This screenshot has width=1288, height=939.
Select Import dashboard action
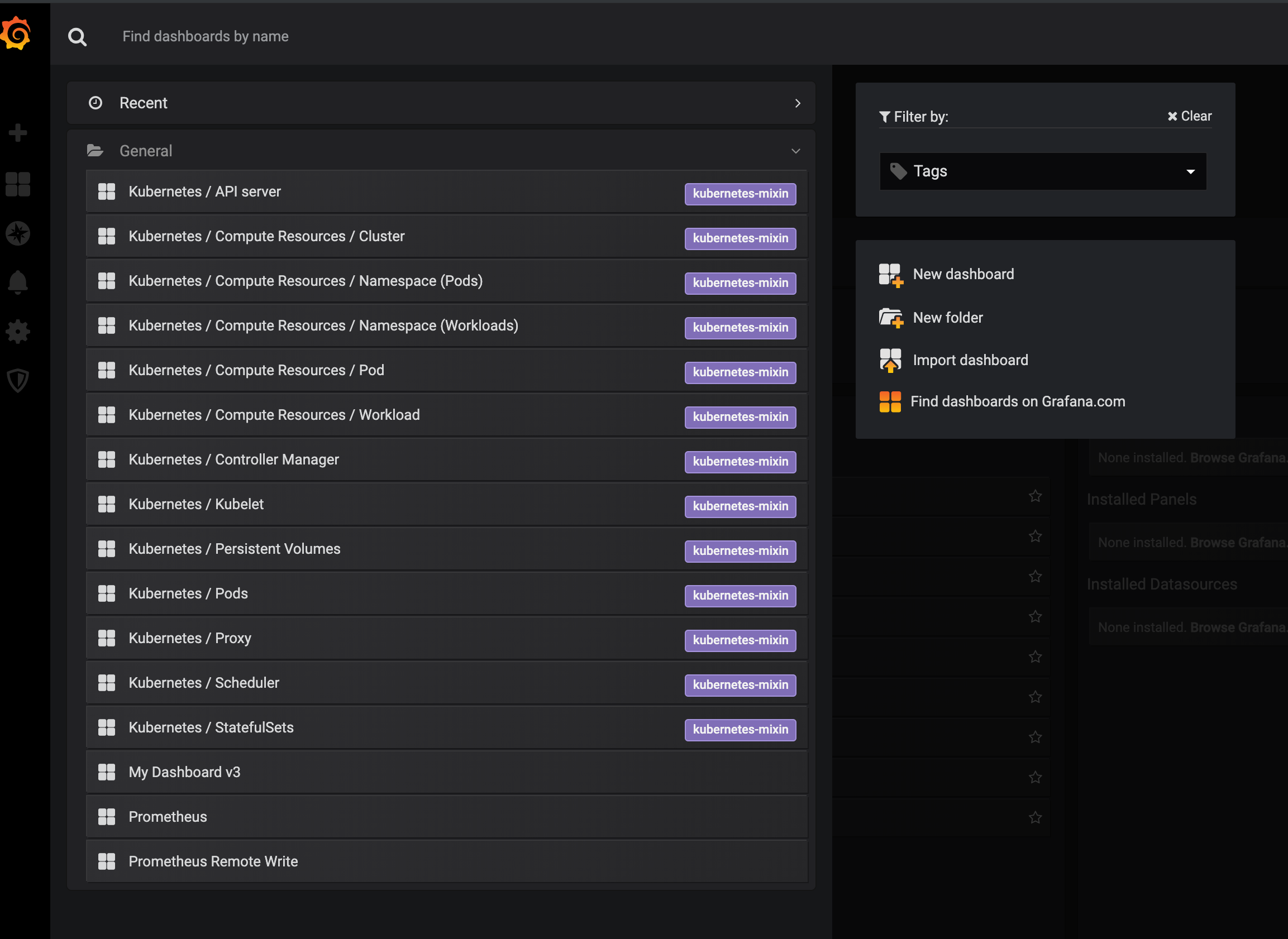[970, 361]
